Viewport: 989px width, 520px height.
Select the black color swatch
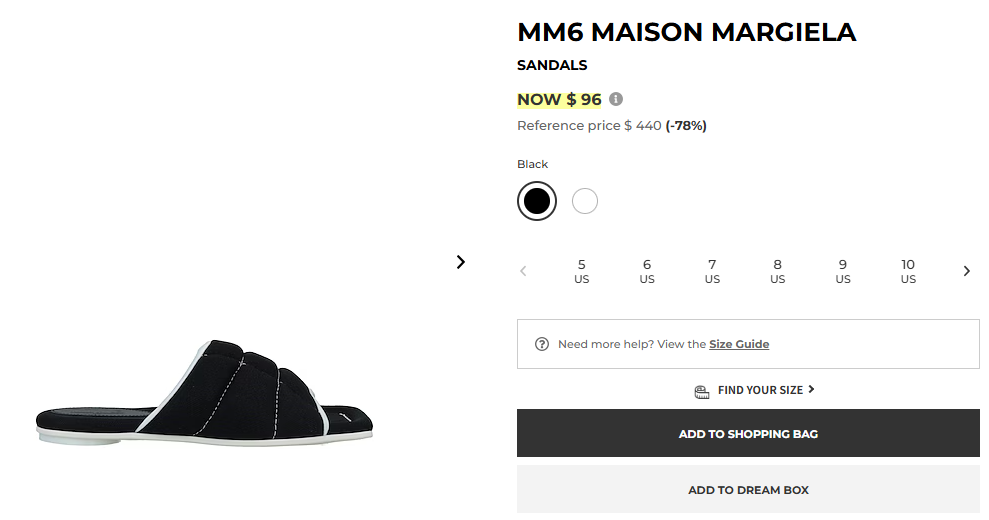coord(537,201)
